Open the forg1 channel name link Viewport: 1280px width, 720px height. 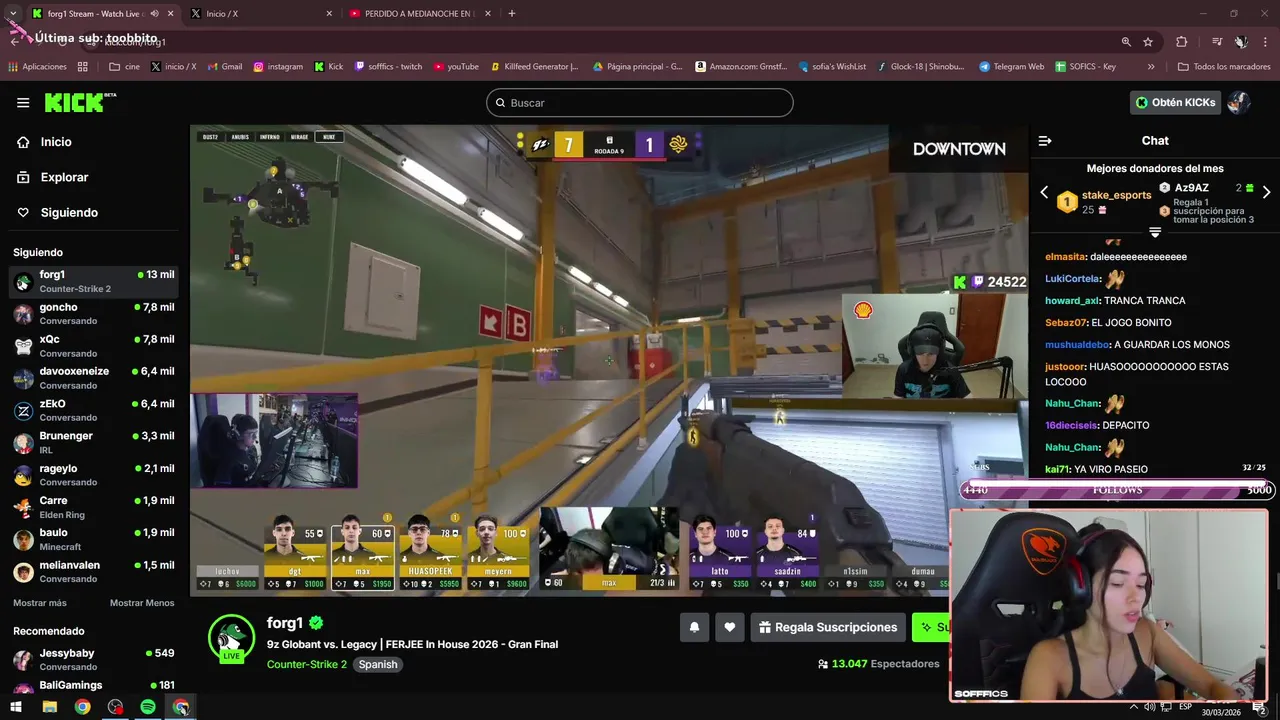285,623
